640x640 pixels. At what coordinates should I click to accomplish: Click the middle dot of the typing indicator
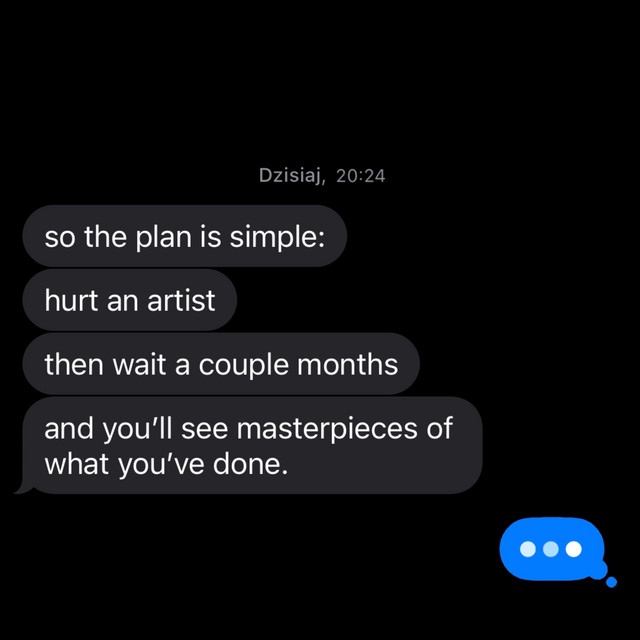point(551,549)
